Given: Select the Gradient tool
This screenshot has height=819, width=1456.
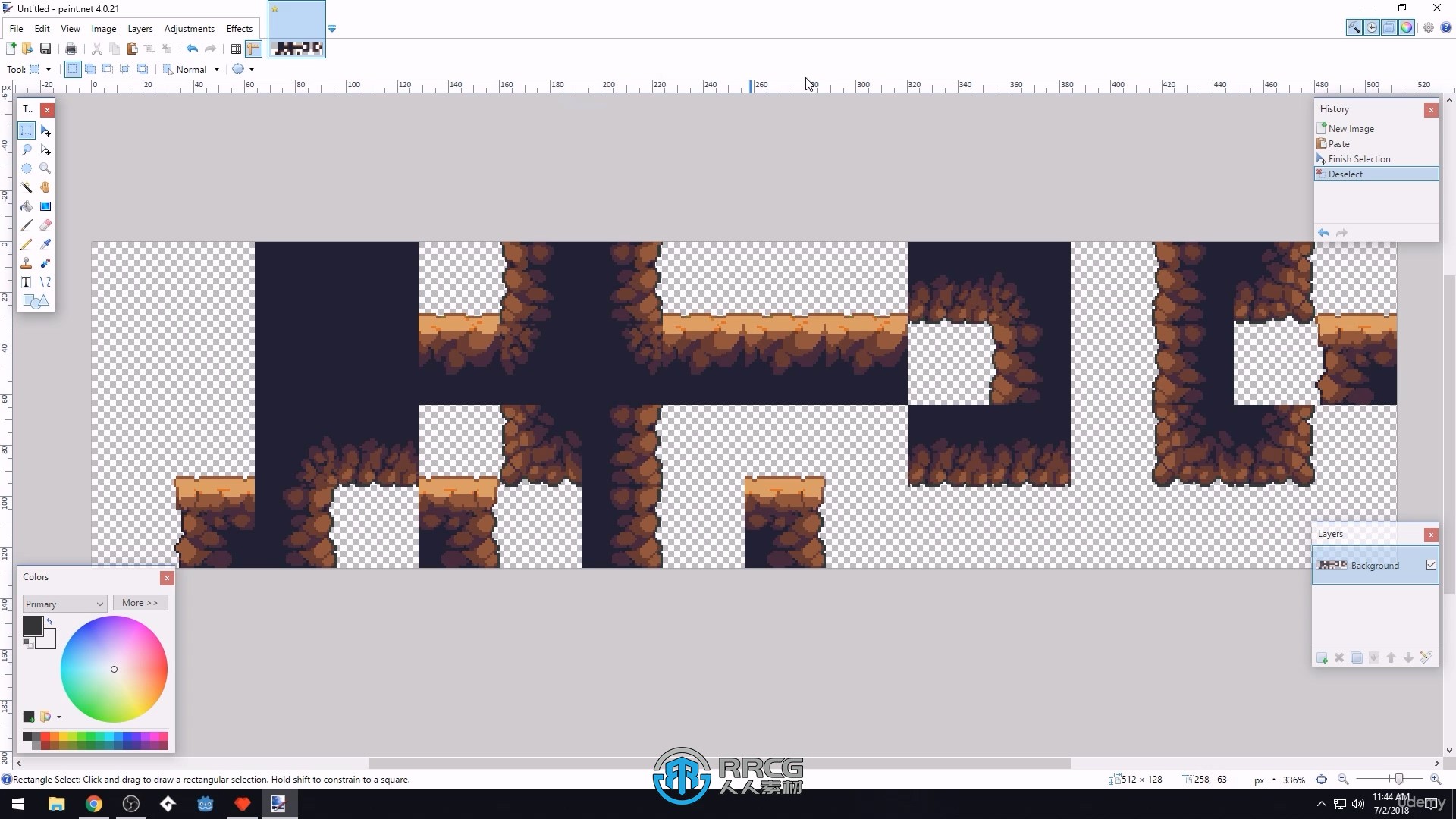Looking at the screenshot, I should point(45,206).
